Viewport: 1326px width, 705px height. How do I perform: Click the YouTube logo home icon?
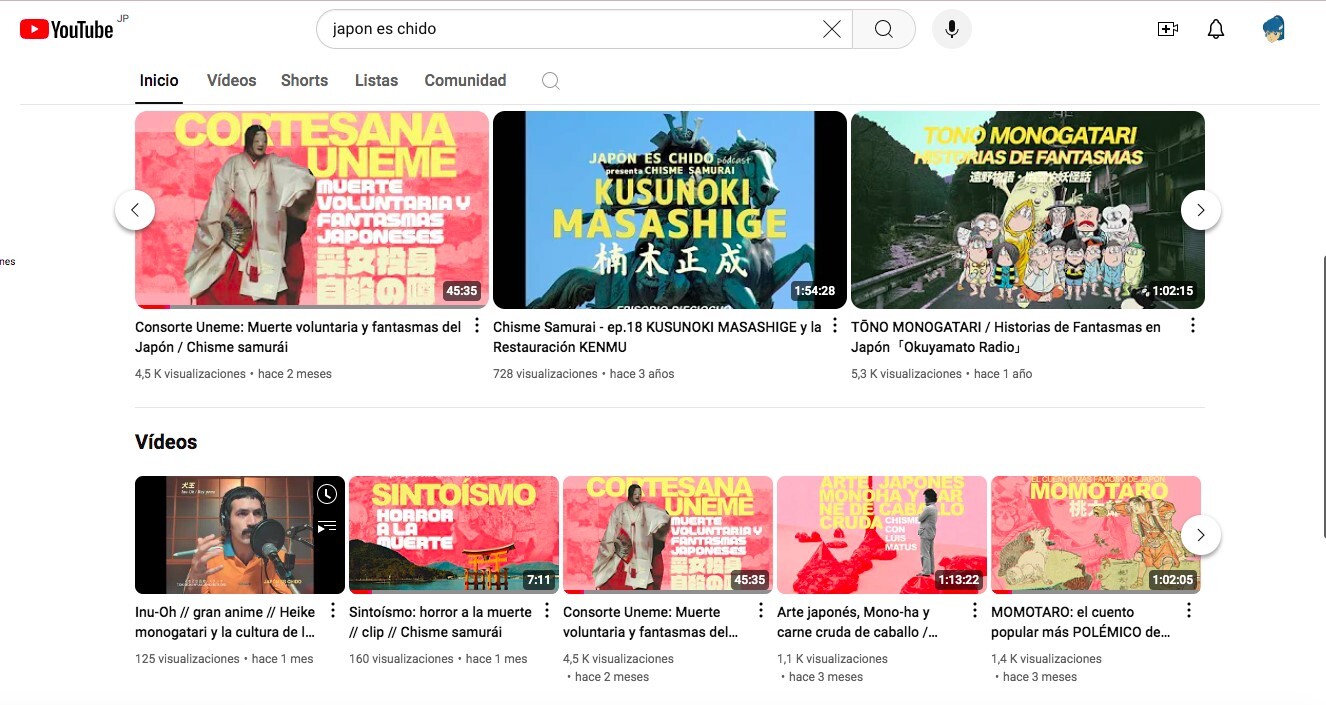tap(66, 29)
